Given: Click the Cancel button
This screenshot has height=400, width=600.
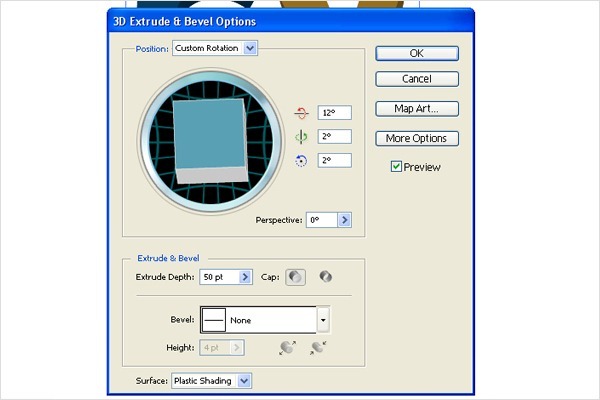Looking at the screenshot, I should [417, 79].
